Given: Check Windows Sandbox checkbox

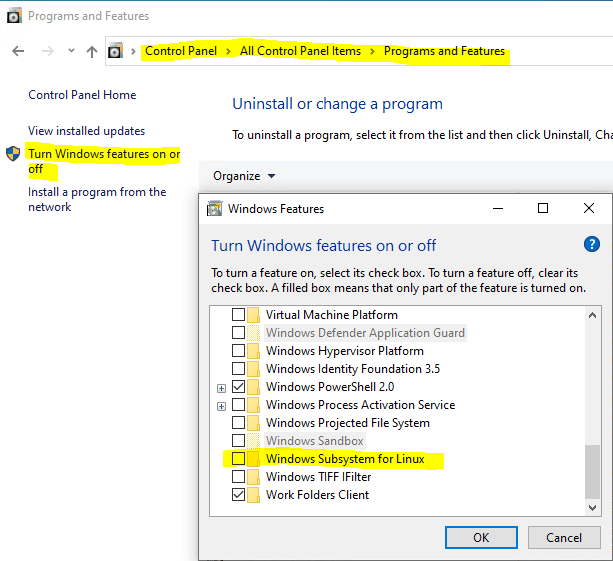Looking at the screenshot, I should point(238,440).
